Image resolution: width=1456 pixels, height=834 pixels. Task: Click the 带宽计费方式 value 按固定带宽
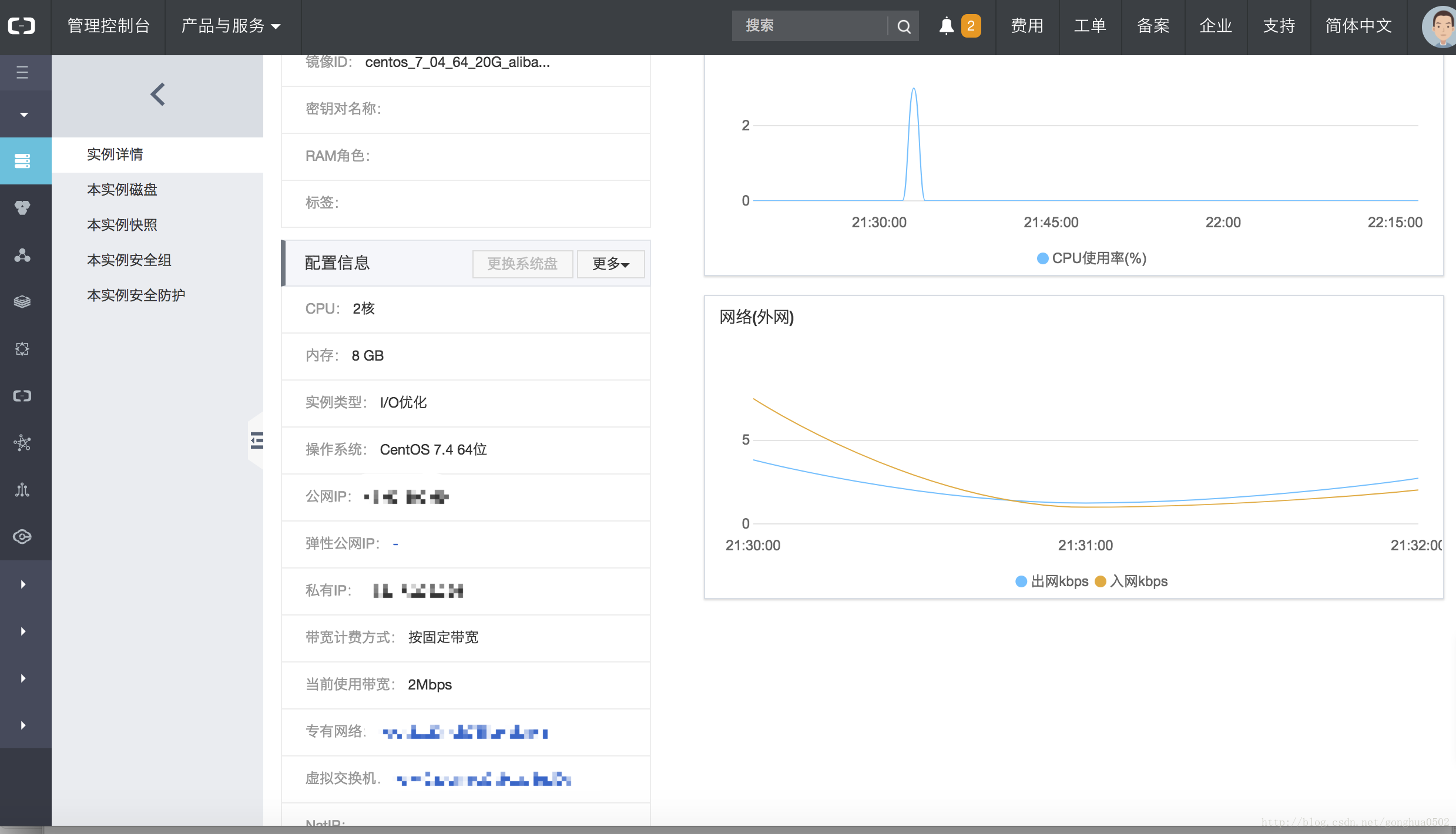[443, 638]
